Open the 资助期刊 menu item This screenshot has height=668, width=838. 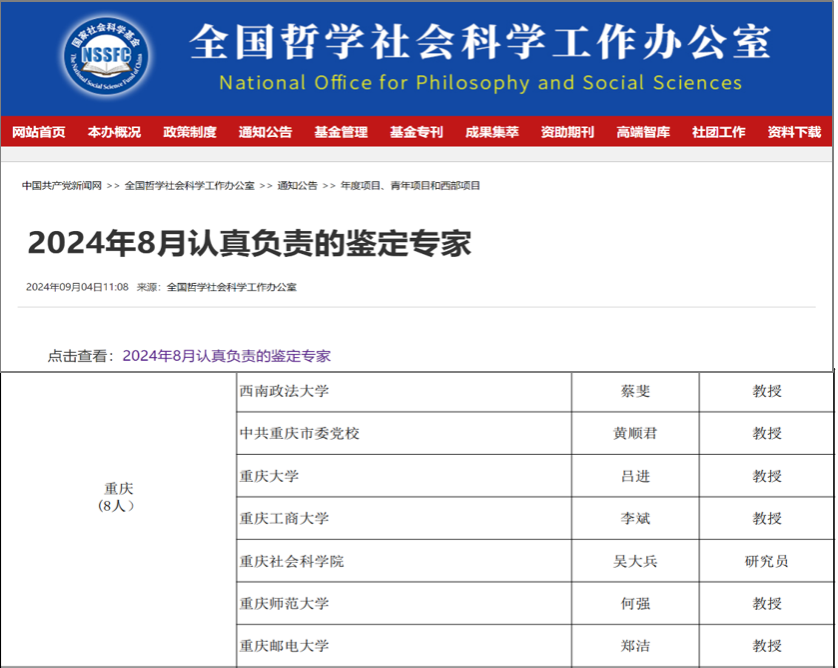click(566, 131)
